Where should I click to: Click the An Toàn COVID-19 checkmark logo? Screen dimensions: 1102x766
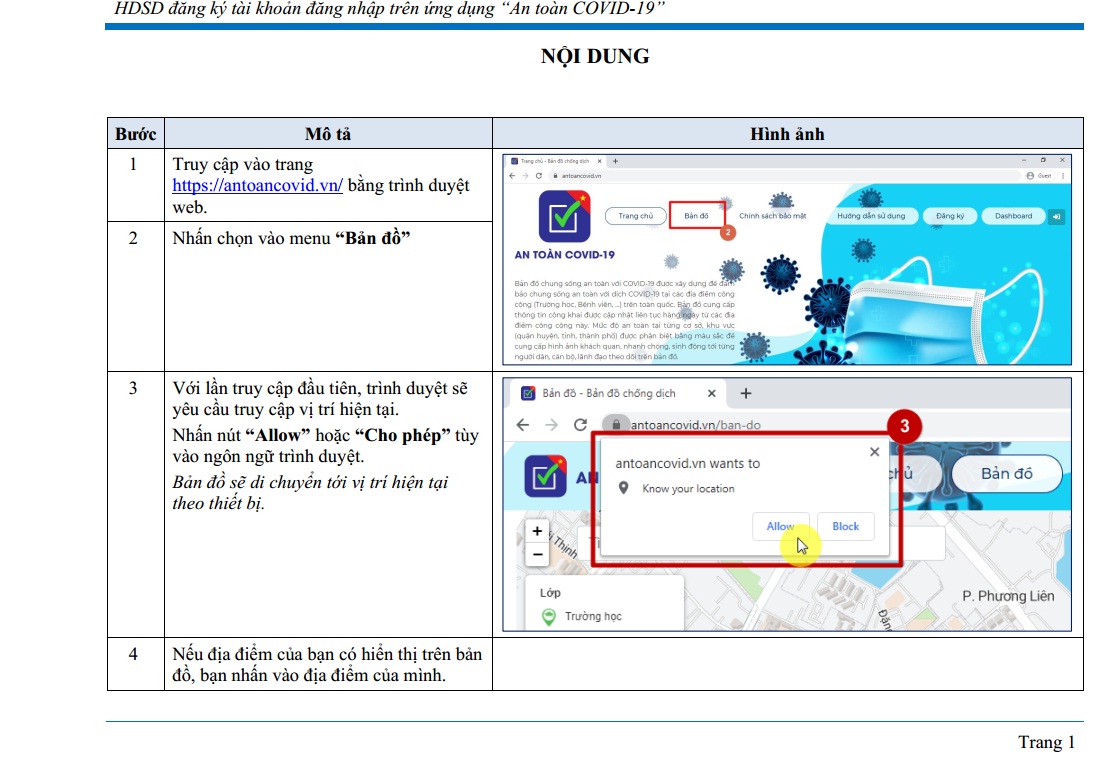pyautogui.click(x=564, y=216)
